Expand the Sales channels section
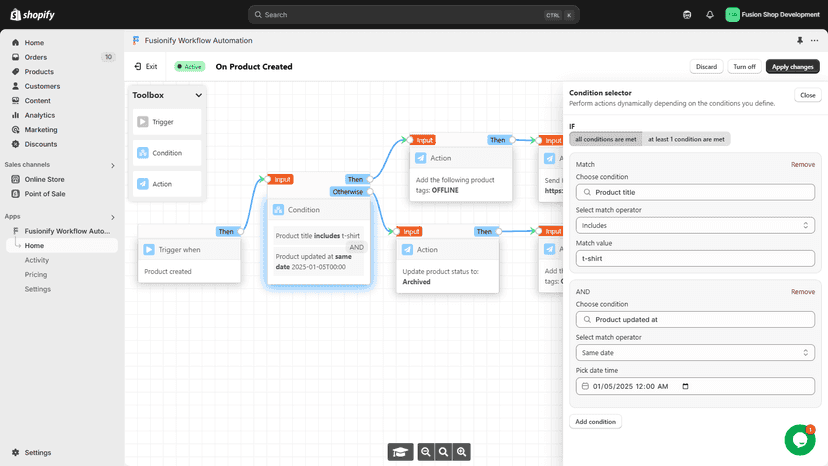Screen dimensions: 828x466 (x=112, y=165)
